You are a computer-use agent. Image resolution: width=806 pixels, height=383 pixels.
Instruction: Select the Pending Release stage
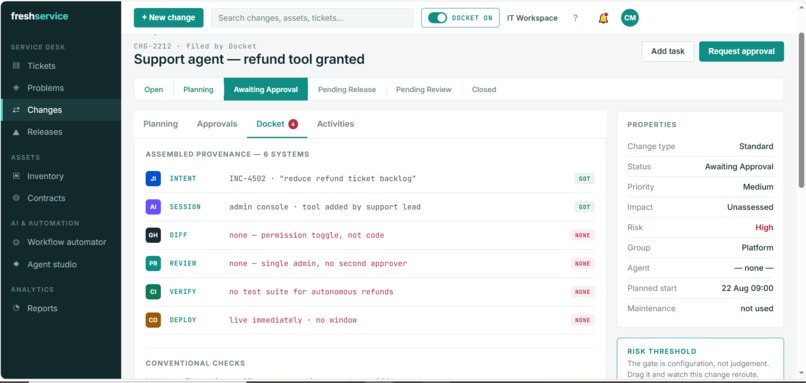pyautogui.click(x=347, y=89)
